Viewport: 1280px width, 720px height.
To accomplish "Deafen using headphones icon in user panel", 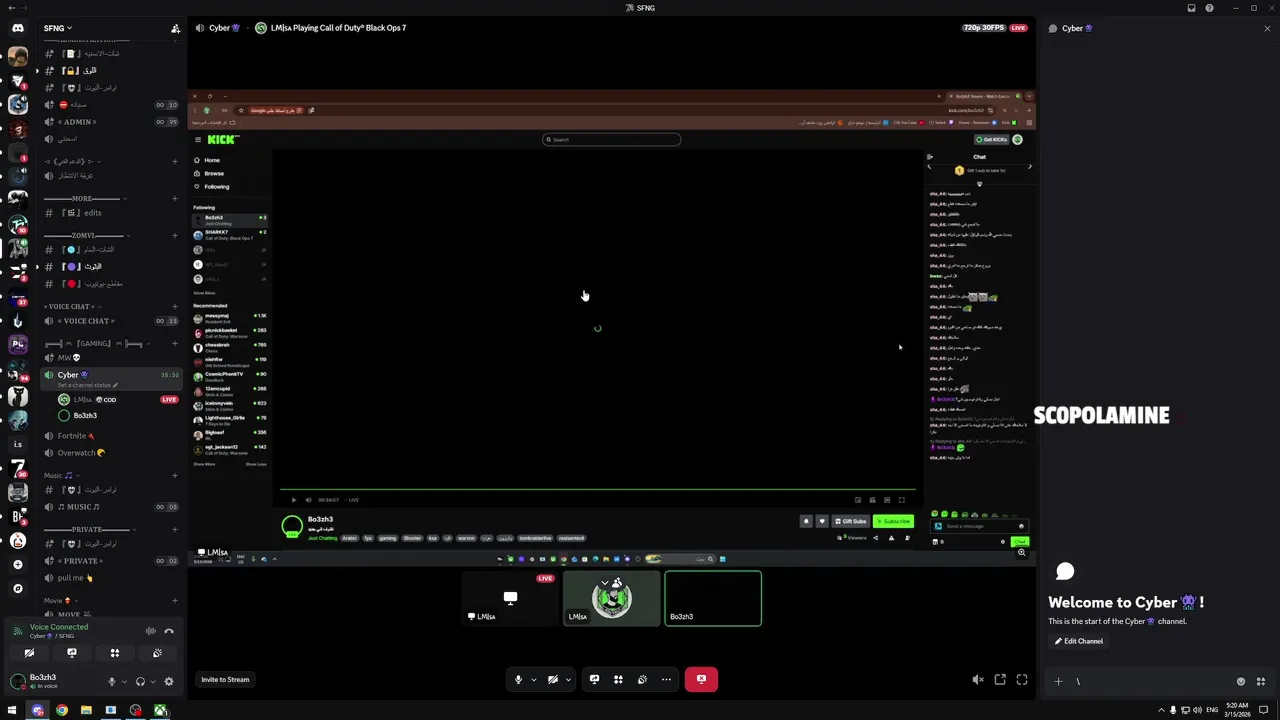I will click(140, 681).
